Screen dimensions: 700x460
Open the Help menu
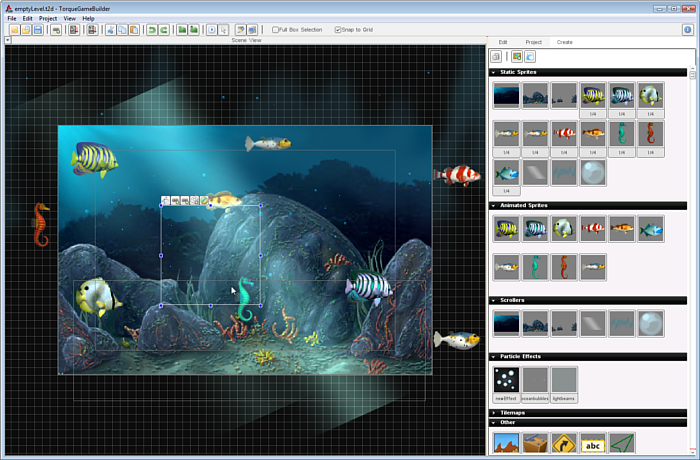(x=88, y=18)
